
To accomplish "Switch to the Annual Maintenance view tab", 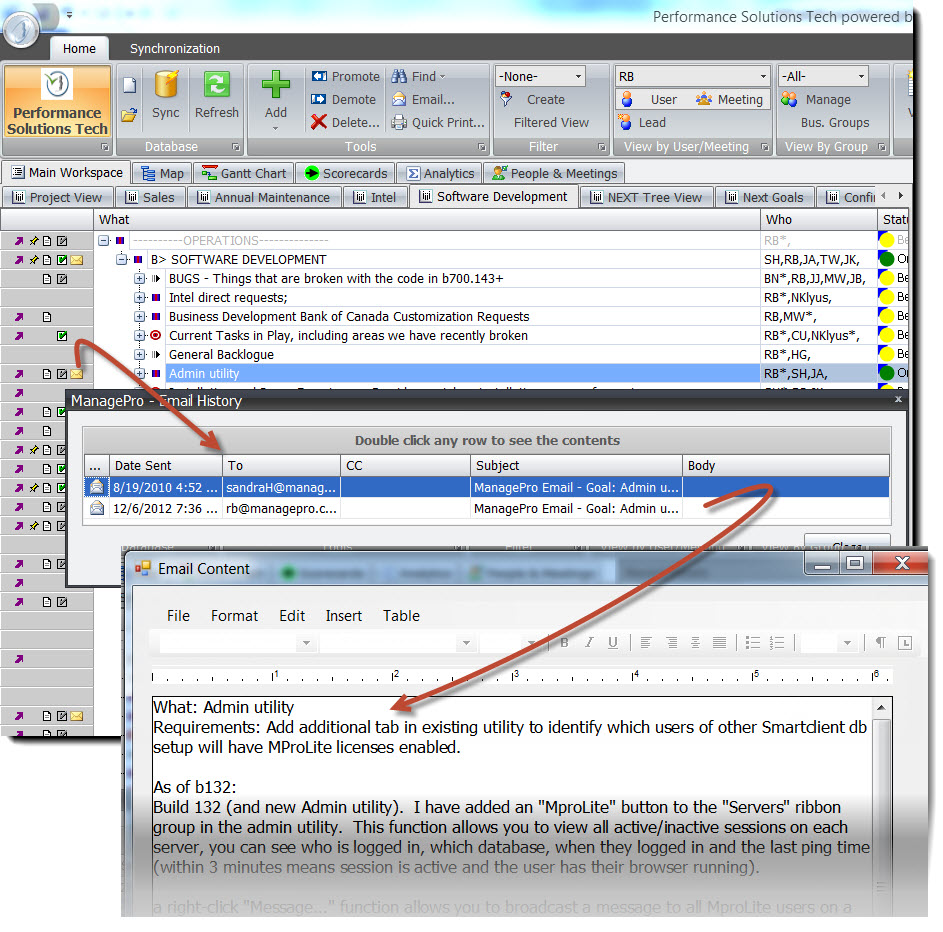I will [x=264, y=197].
